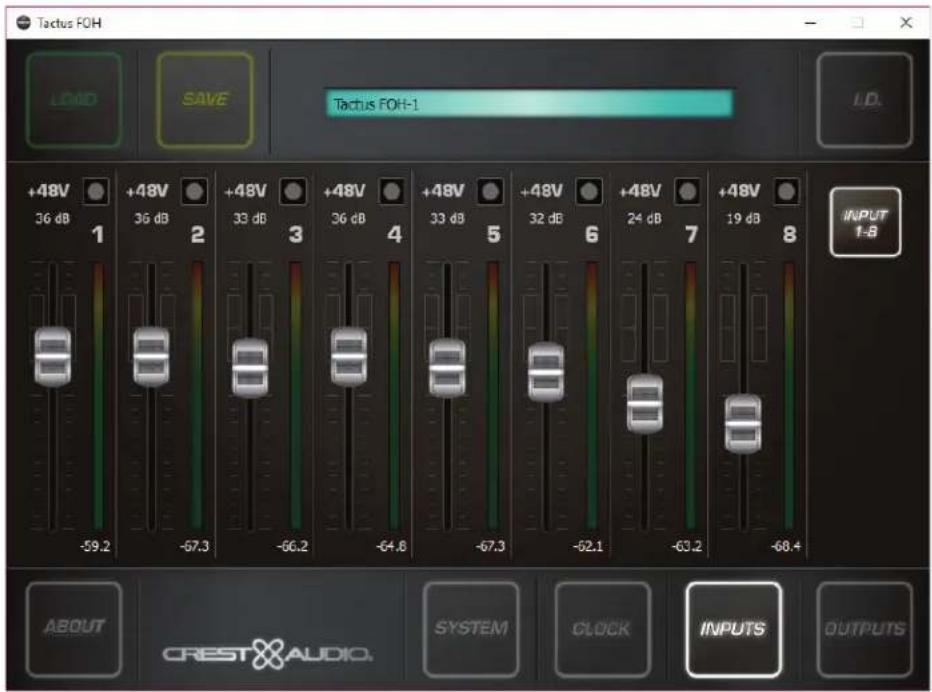The image size is (932, 692).
Task: Select the channel 5 fader handle
Action: (448, 368)
